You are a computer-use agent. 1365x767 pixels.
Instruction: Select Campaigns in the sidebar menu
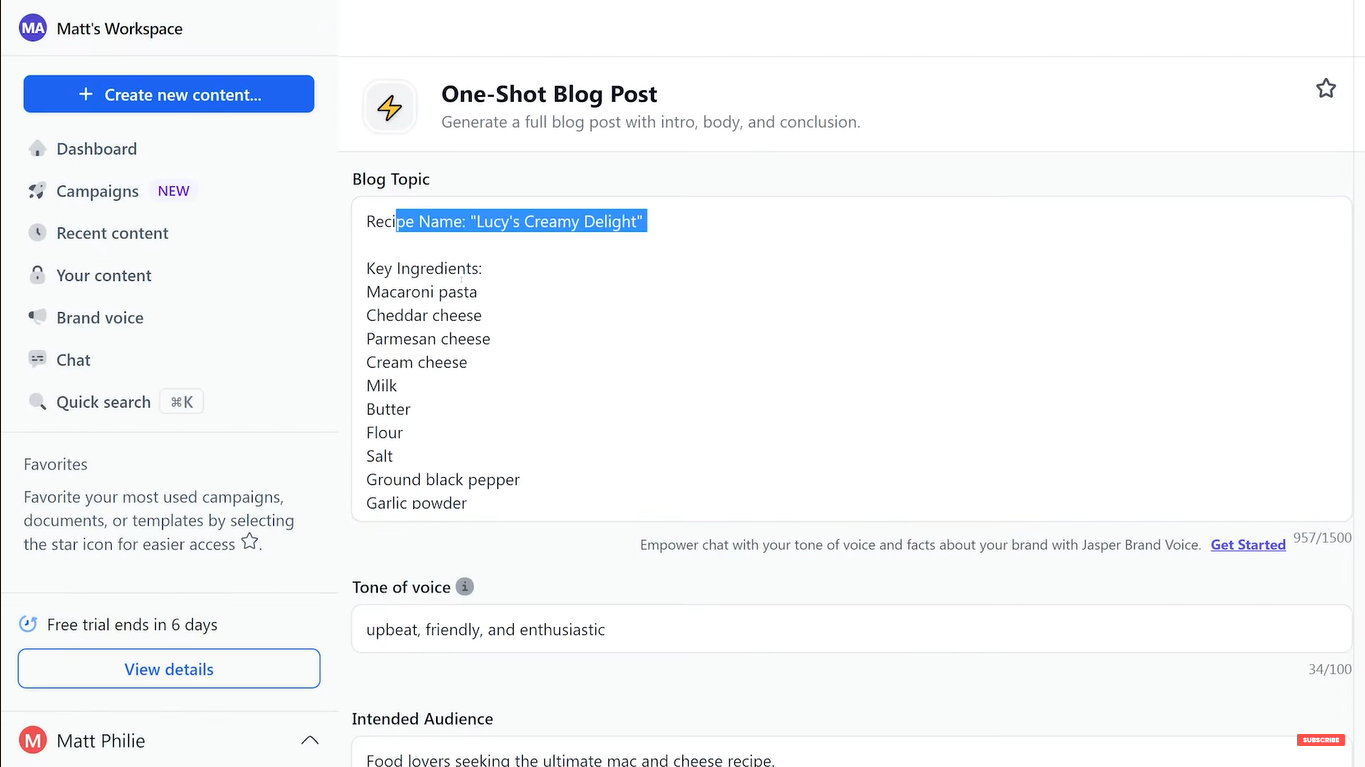pos(97,190)
